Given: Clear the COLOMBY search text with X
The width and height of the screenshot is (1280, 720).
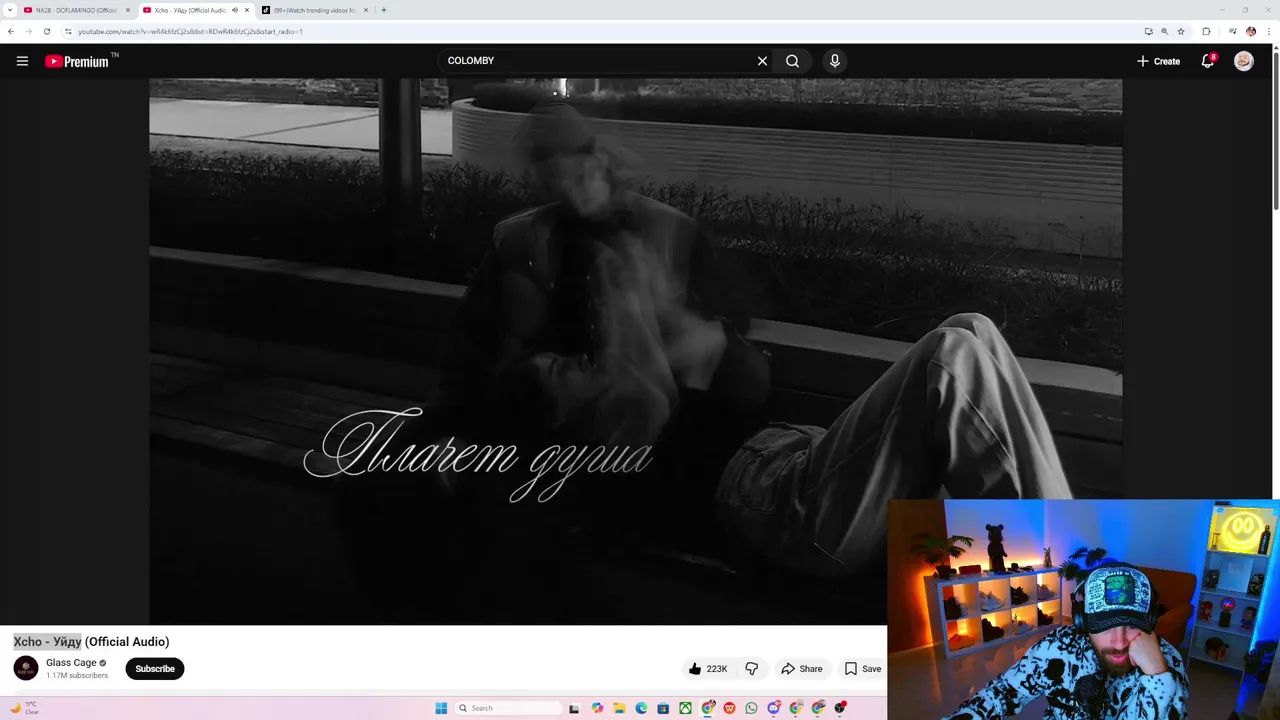Looking at the screenshot, I should click(762, 61).
